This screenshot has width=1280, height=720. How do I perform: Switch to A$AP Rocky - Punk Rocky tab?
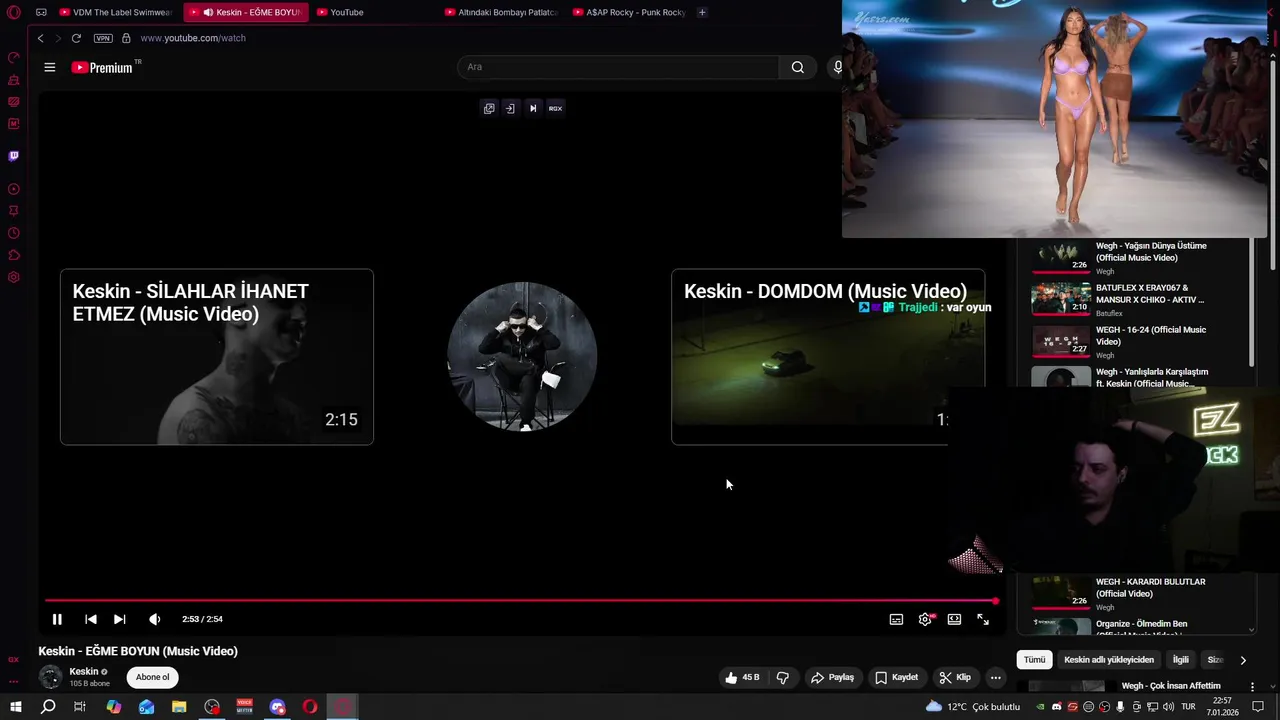[x=629, y=12]
